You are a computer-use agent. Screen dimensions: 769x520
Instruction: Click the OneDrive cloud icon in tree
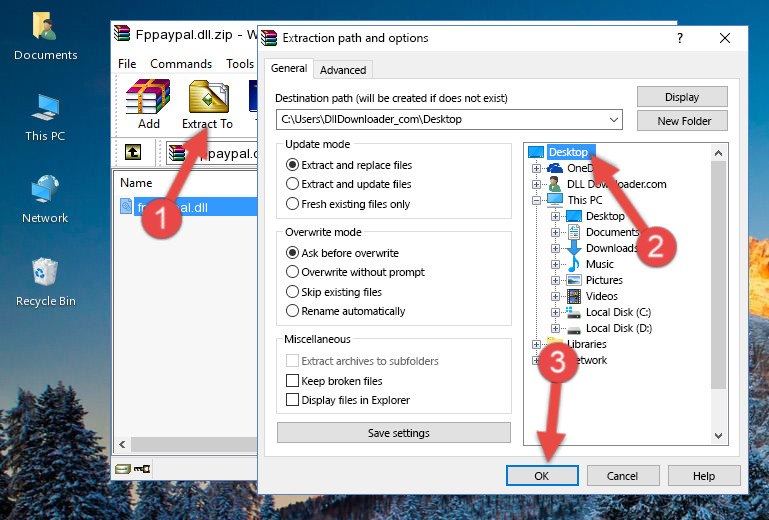coord(555,168)
